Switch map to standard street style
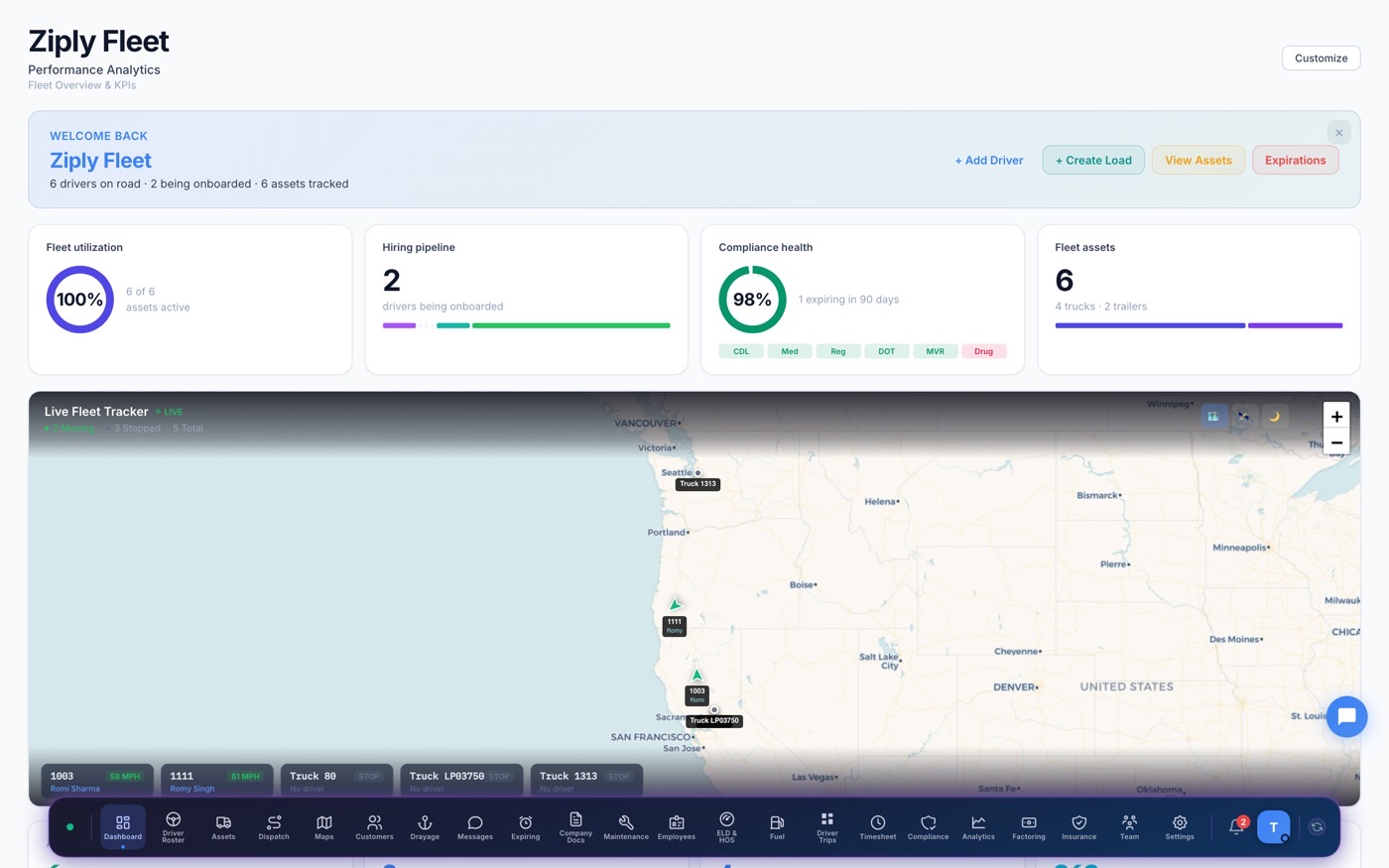1389x868 pixels. click(1213, 417)
